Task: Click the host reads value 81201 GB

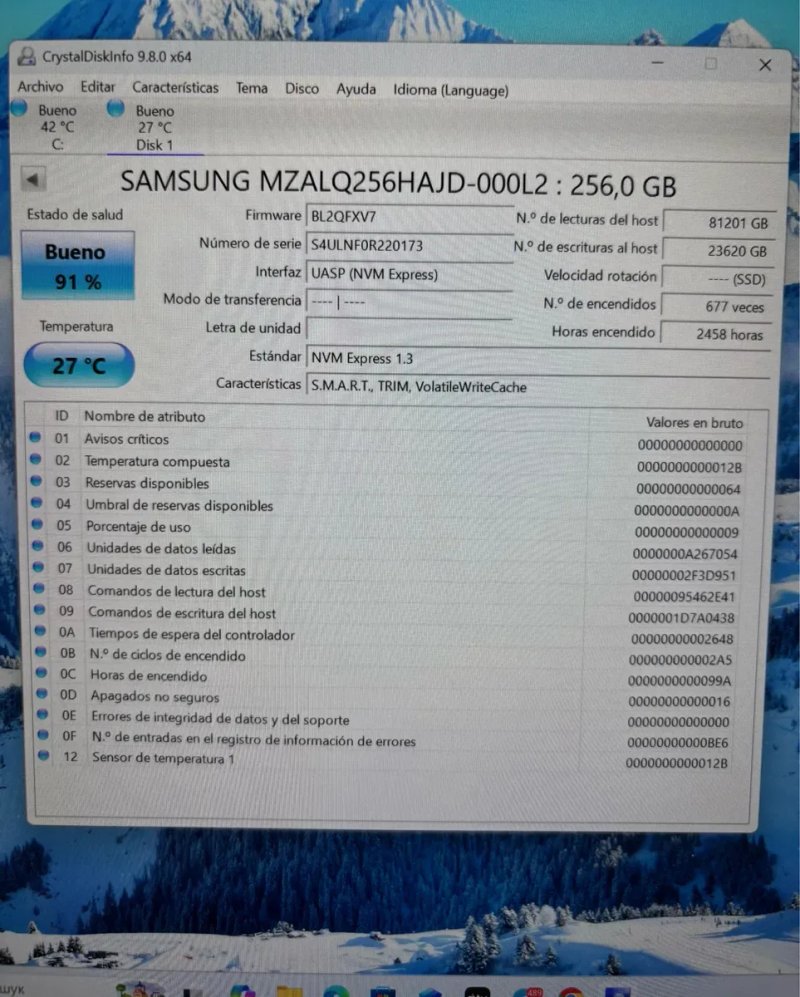Action: coord(719,223)
